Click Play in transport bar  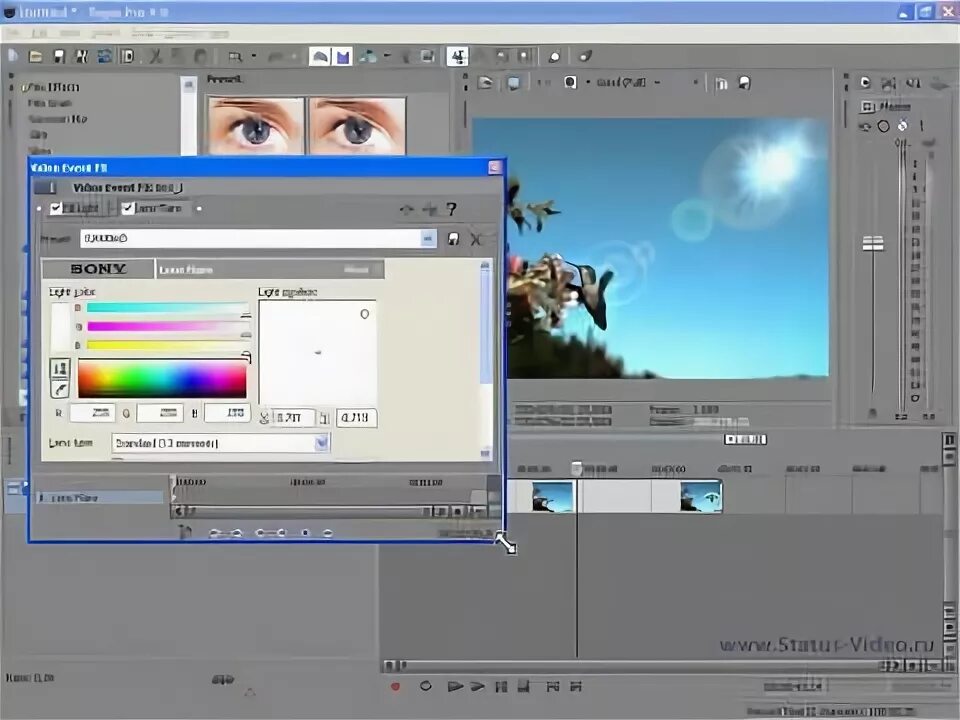(478, 686)
